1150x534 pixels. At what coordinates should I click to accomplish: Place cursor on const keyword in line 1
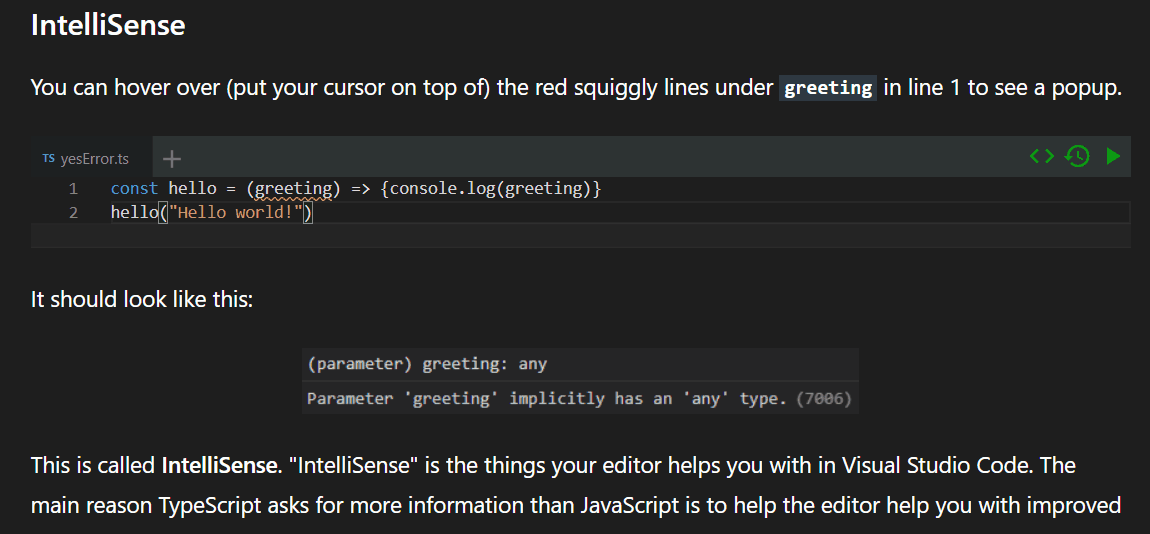(x=134, y=189)
